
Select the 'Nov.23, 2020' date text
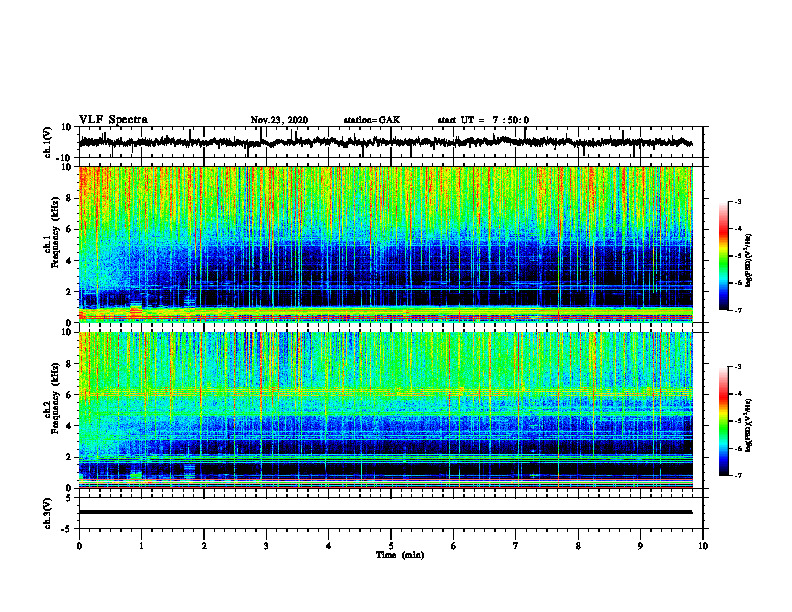(279, 120)
